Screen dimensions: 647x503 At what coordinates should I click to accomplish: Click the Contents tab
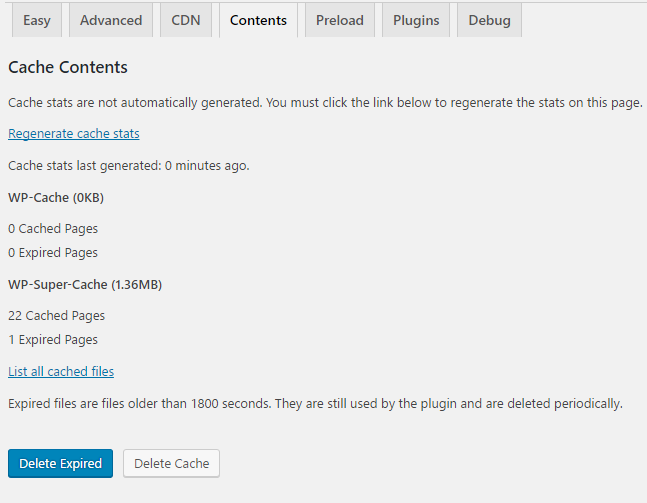point(258,20)
